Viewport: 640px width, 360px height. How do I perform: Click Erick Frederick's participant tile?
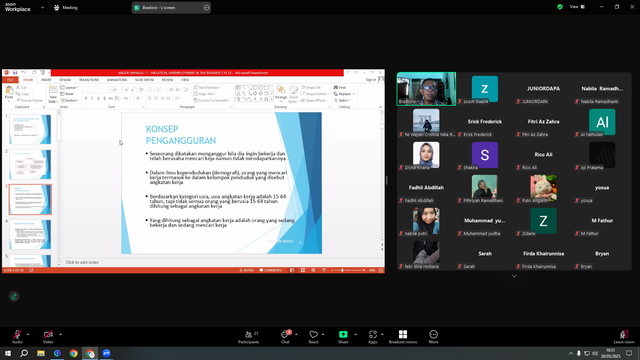pos(485,122)
